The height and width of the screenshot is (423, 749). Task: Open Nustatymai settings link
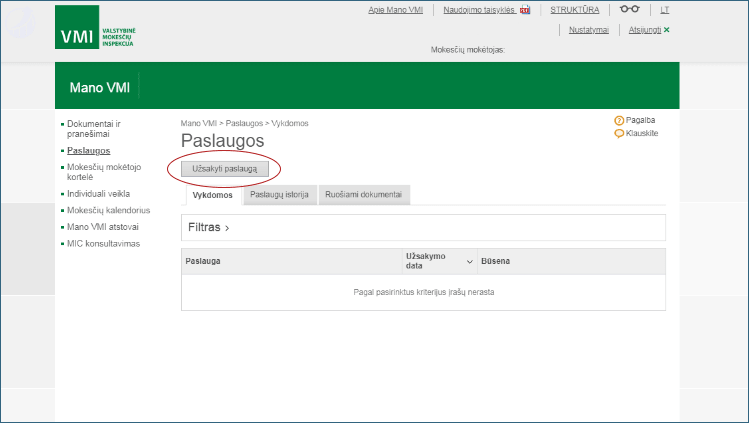coord(588,30)
